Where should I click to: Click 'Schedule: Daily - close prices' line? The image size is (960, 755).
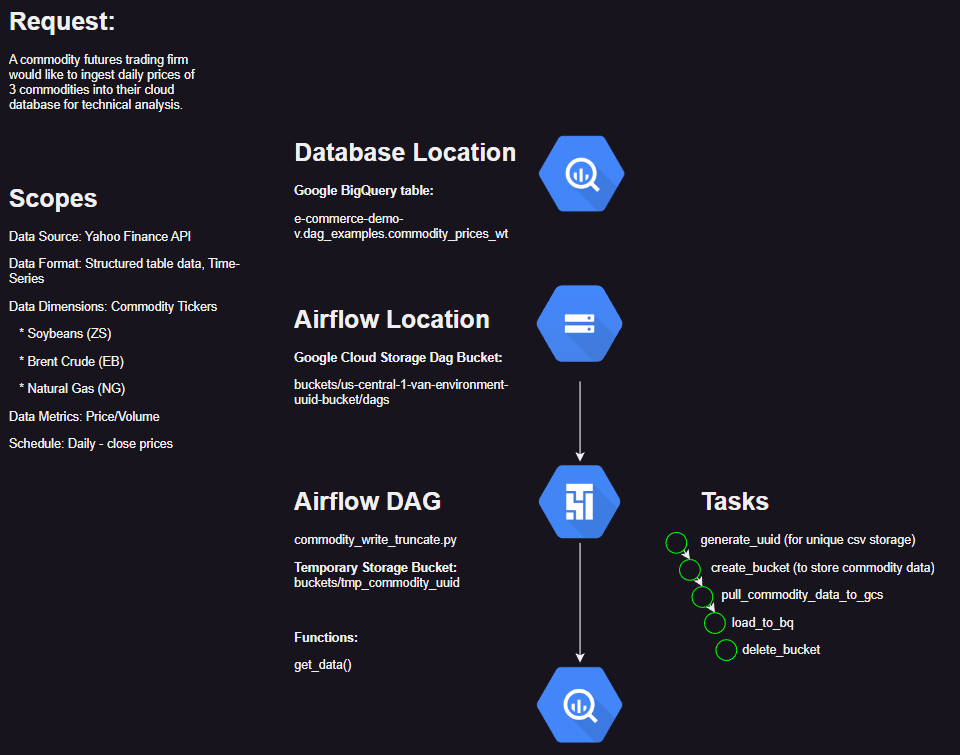click(91, 443)
